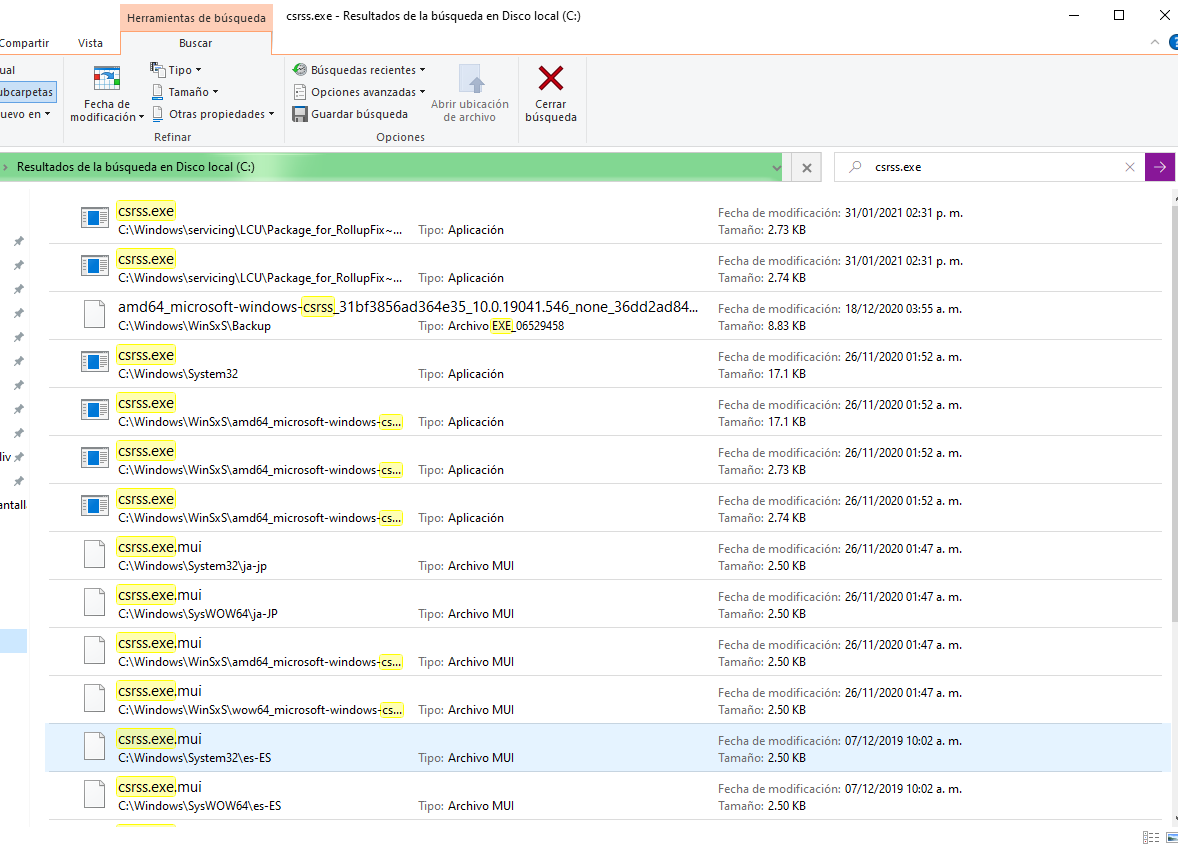
Task: Select the csrss.exe 2.74 KB servicing LCU result
Action: pos(605,267)
